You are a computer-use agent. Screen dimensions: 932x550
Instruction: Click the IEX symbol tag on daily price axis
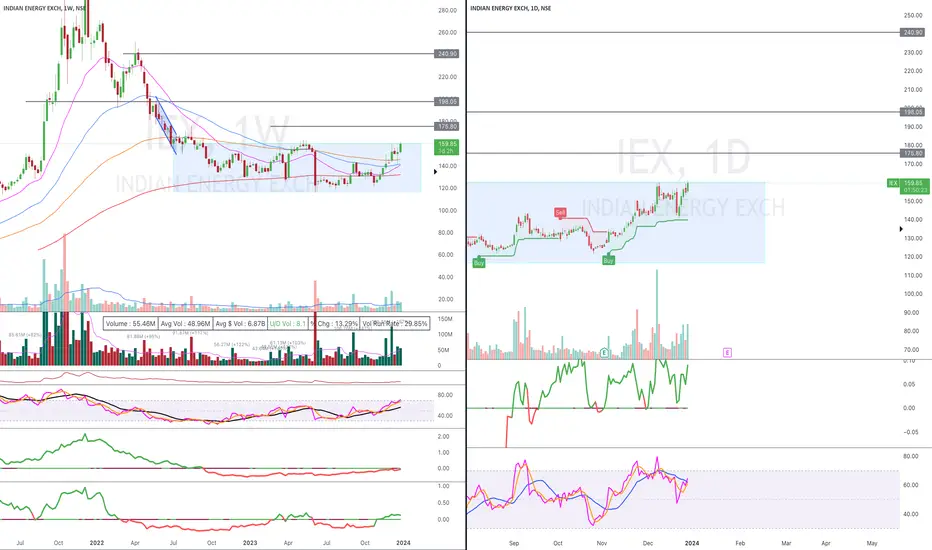coord(893,183)
